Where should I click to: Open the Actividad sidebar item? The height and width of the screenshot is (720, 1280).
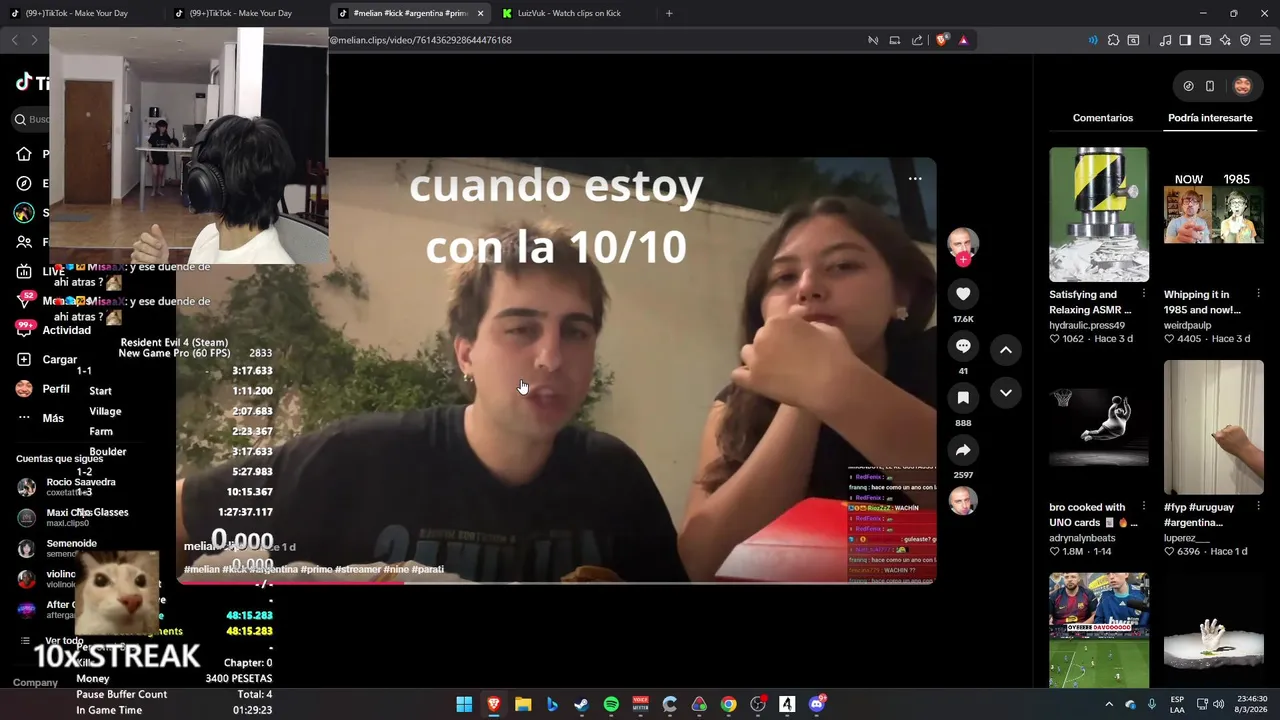pos(53,330)
